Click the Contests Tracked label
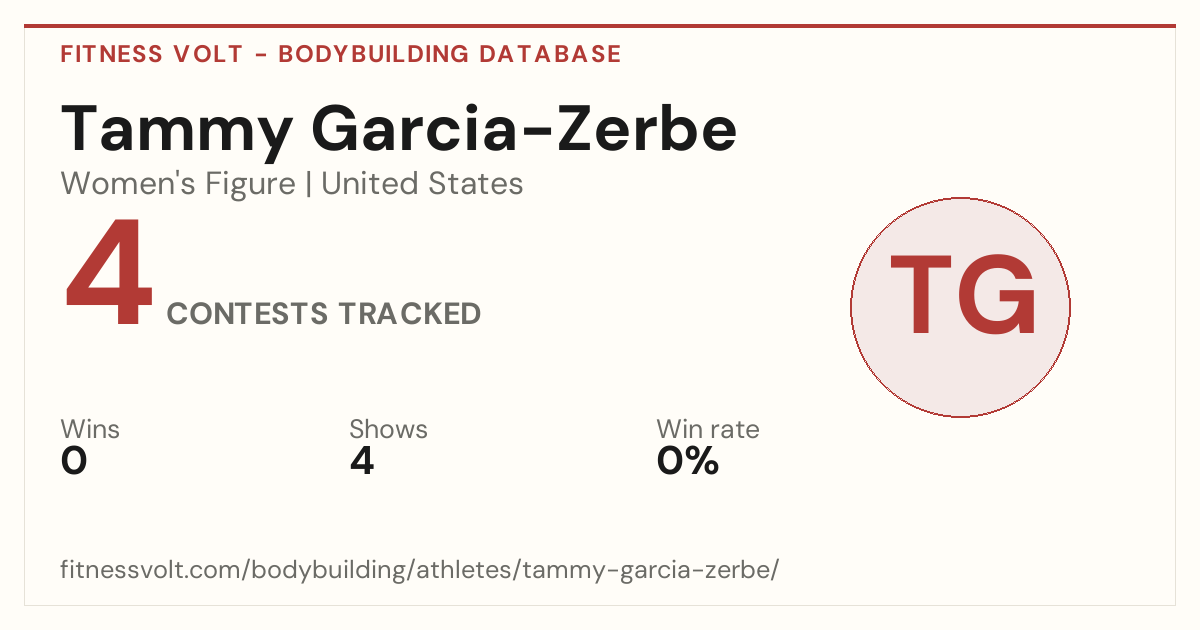This screenshot has width=1200, height=630. (x=324, y=314)
